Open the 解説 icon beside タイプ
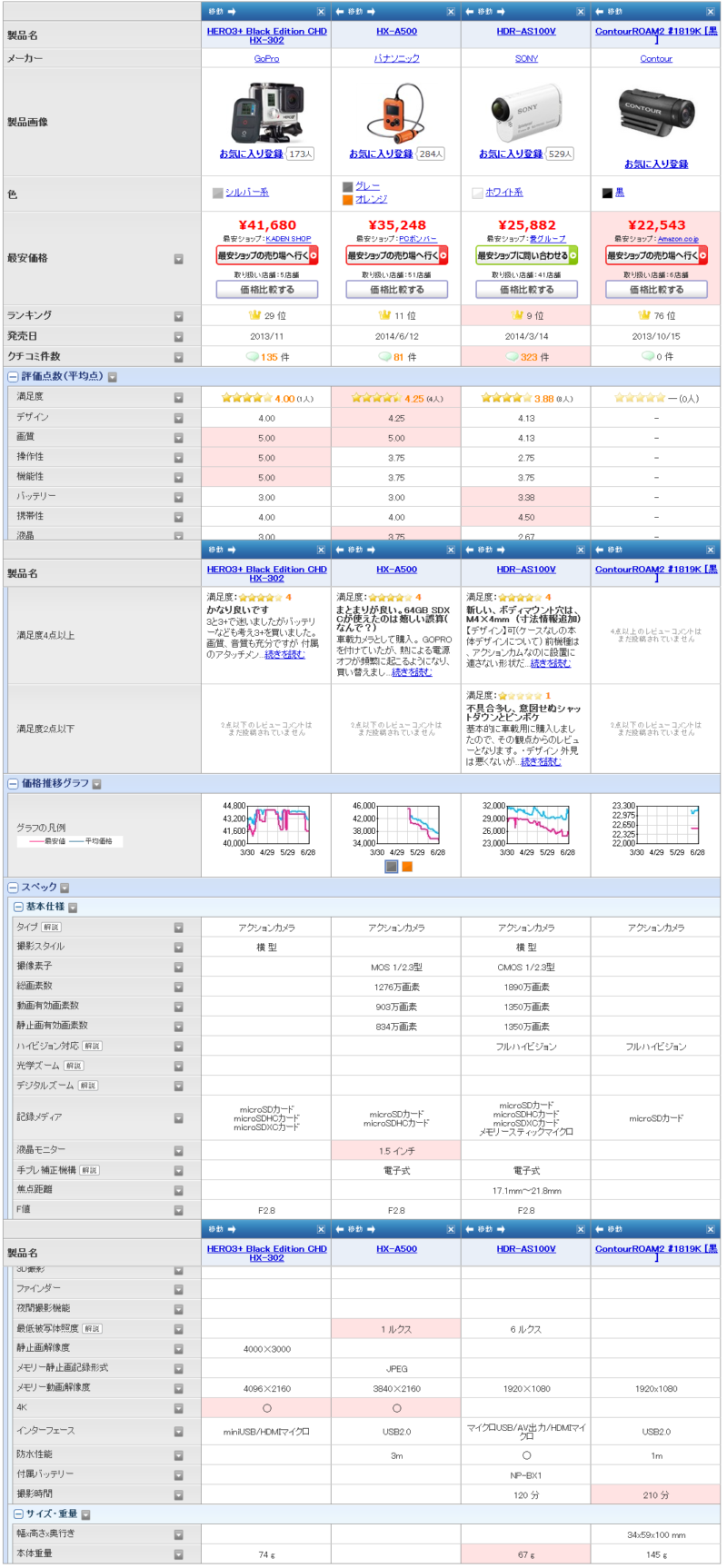This screenshot has width=727, height=1568. [52, 928]
